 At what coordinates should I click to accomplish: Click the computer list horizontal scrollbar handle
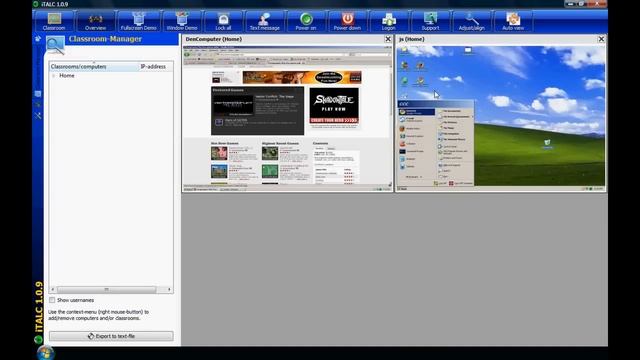[107, 289]
